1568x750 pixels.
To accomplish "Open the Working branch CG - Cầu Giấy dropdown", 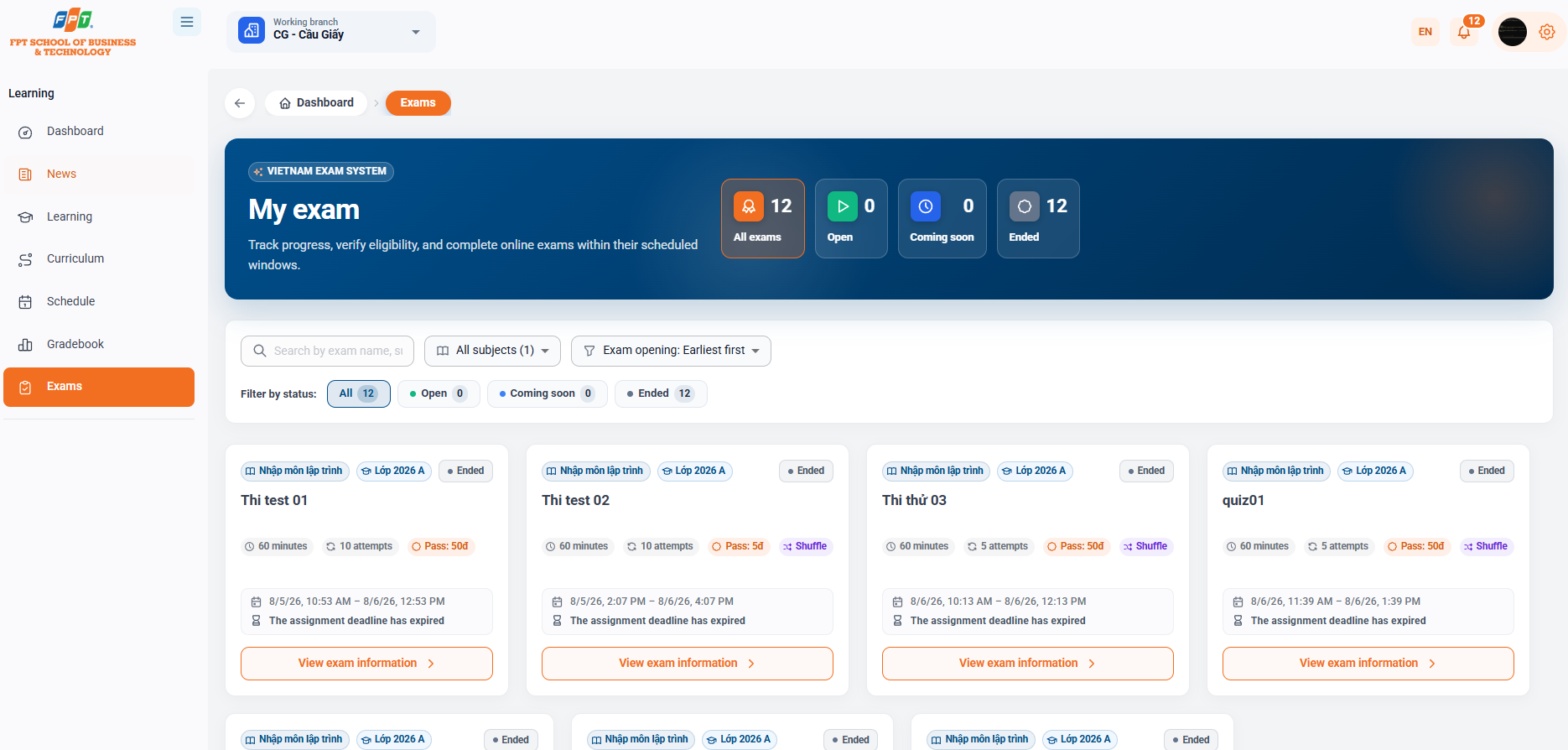I will pos(330,32).
